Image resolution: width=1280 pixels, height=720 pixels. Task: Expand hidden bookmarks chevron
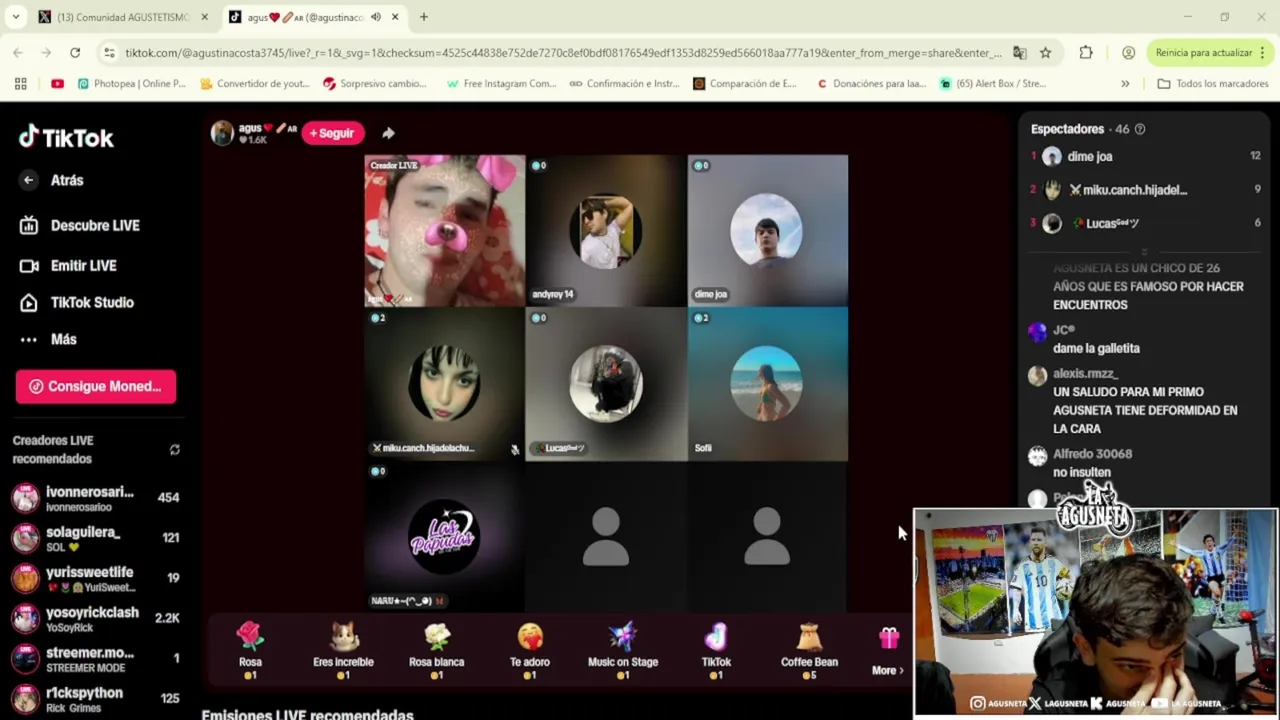pyautogui.click(x=1125, y=84)
